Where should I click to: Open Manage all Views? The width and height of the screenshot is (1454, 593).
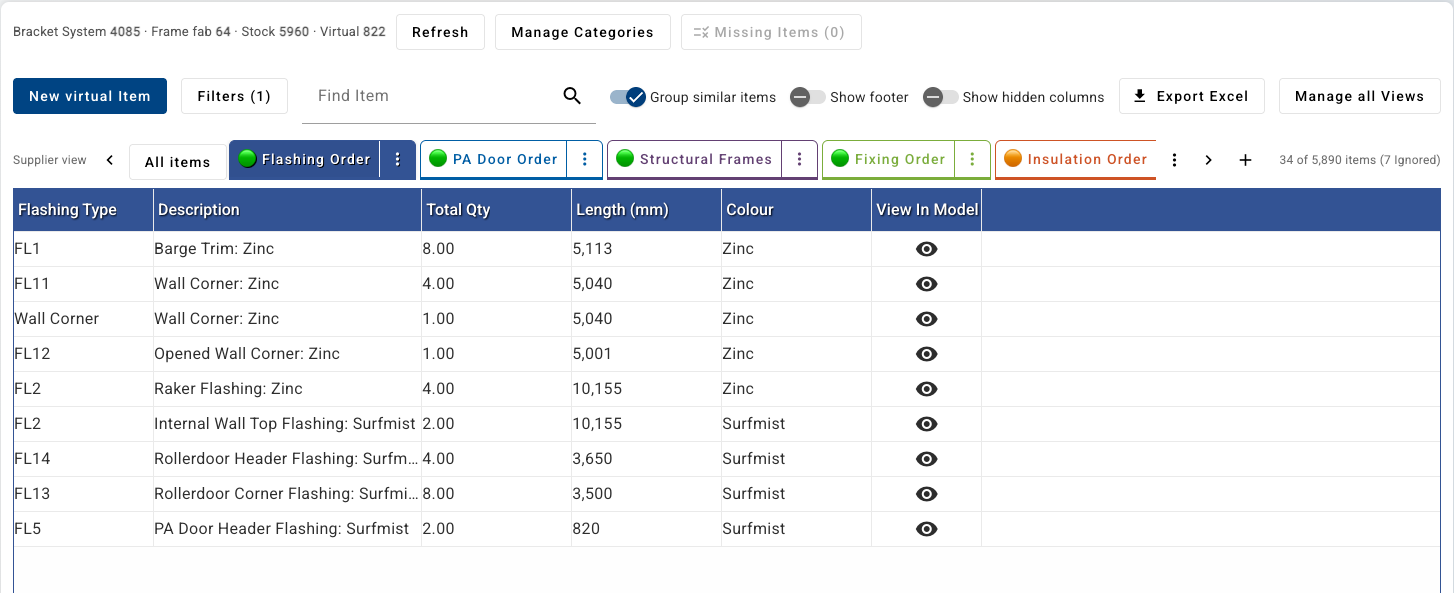[x=1359, y=96]
